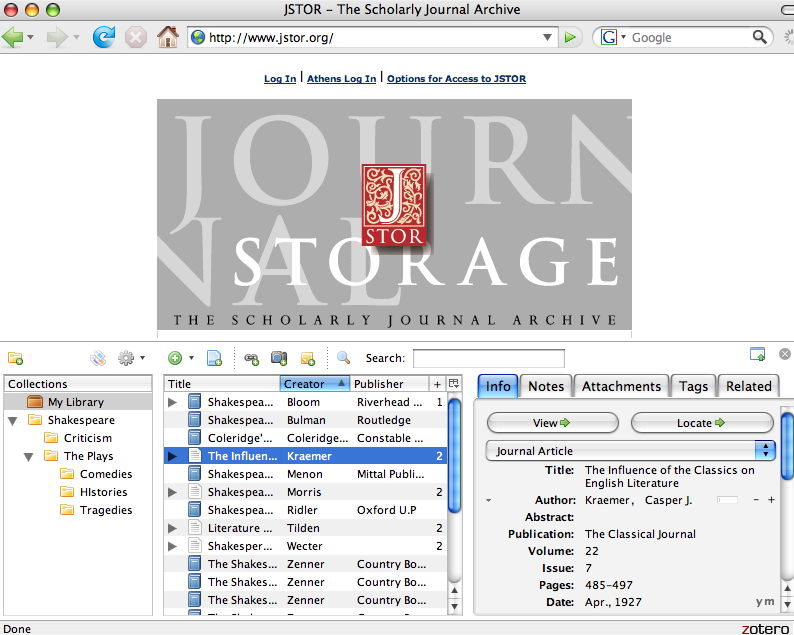This screenshot has width=794, height=635.
Task: Switch to the Attachments tab
Action: [621, 386]
